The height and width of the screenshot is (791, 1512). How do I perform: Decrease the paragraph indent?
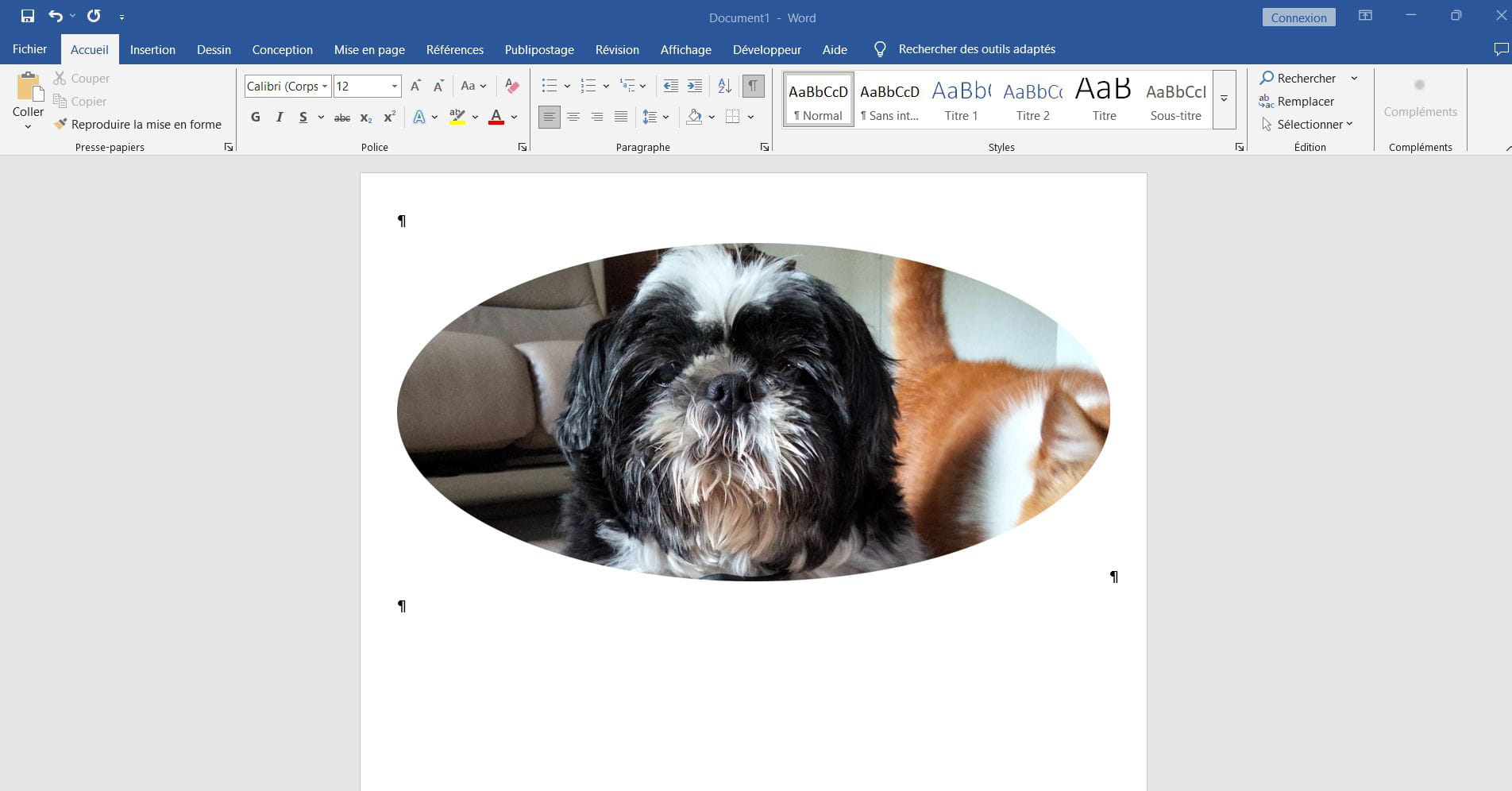(671, 86)
